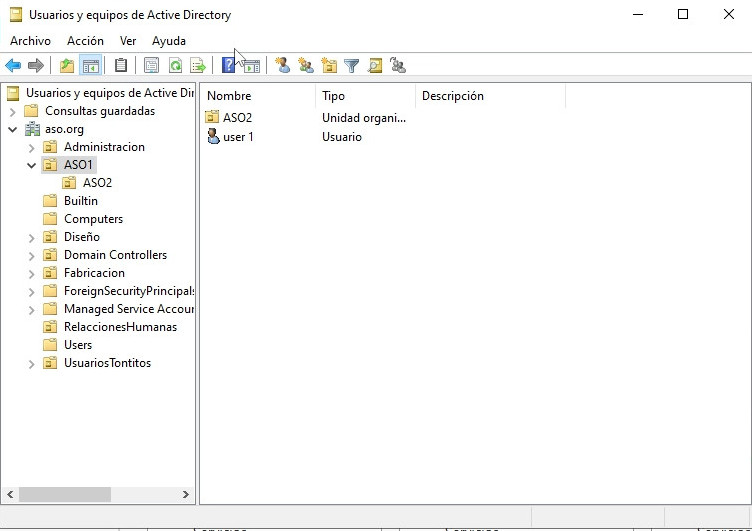Expand the Domain Controllers tree node
Viewport: 752px width, 531px height.
pyautogui.click(x=31, y=255)
